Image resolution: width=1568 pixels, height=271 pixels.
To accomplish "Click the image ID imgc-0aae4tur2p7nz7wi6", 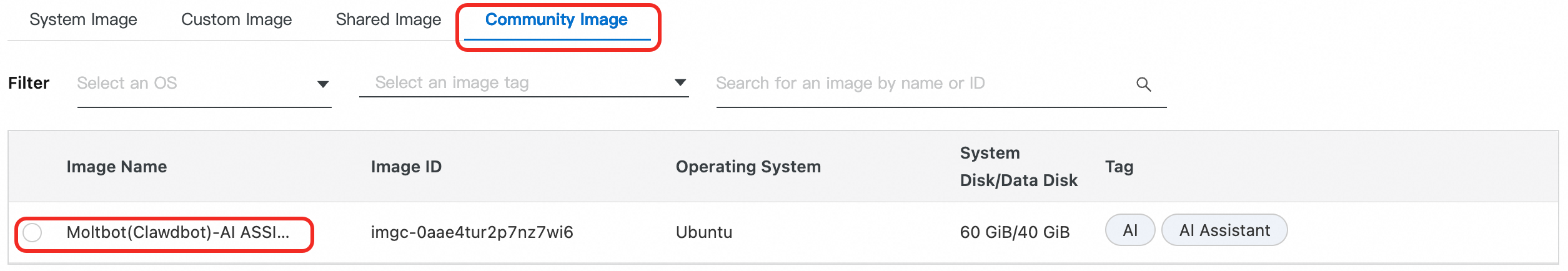I will click(x=472, y=233).
